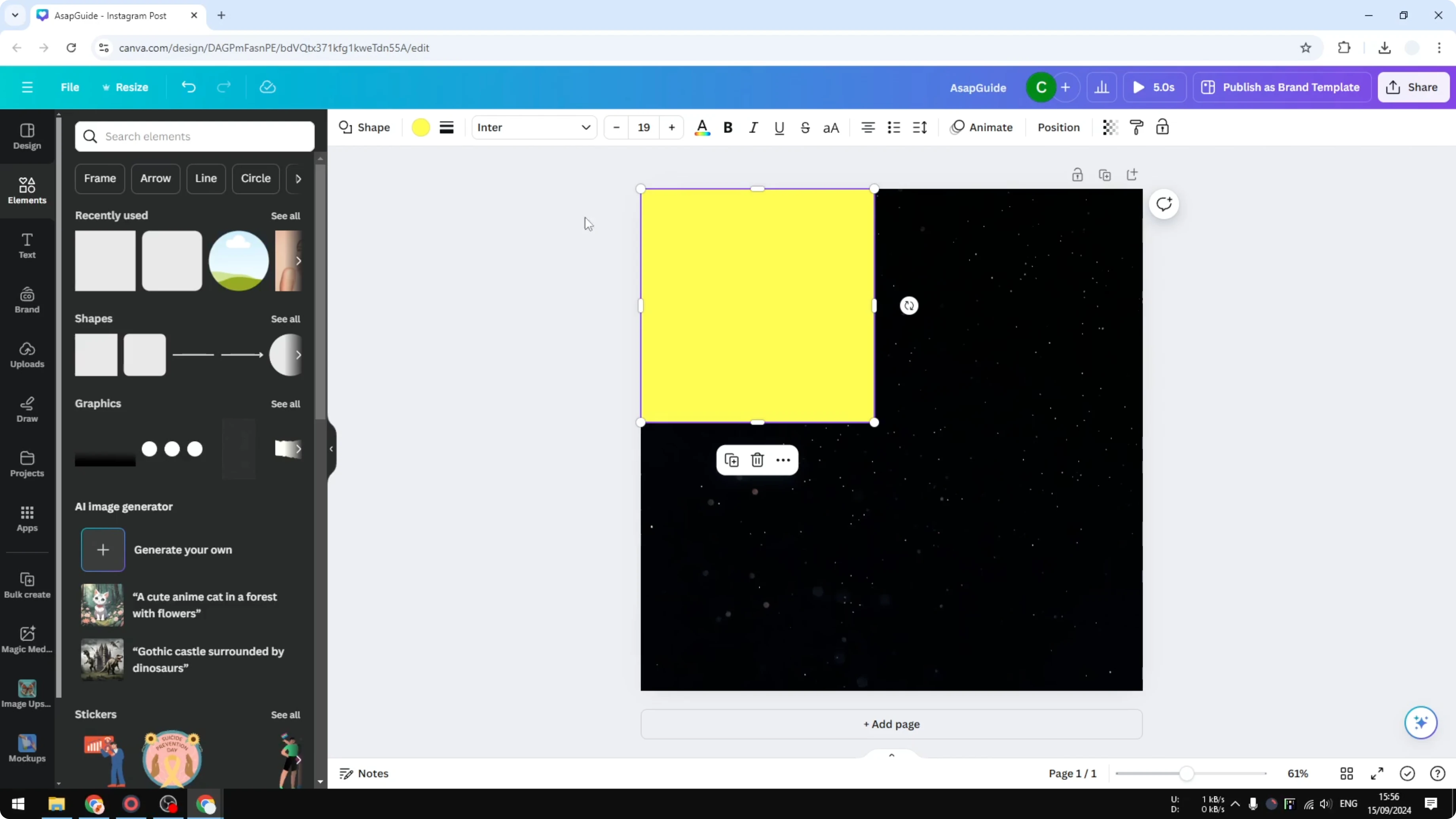Screen dimensions: 1456x819
Task: See all Shapes
Action: pyautogui.click(x=285, y=319)
